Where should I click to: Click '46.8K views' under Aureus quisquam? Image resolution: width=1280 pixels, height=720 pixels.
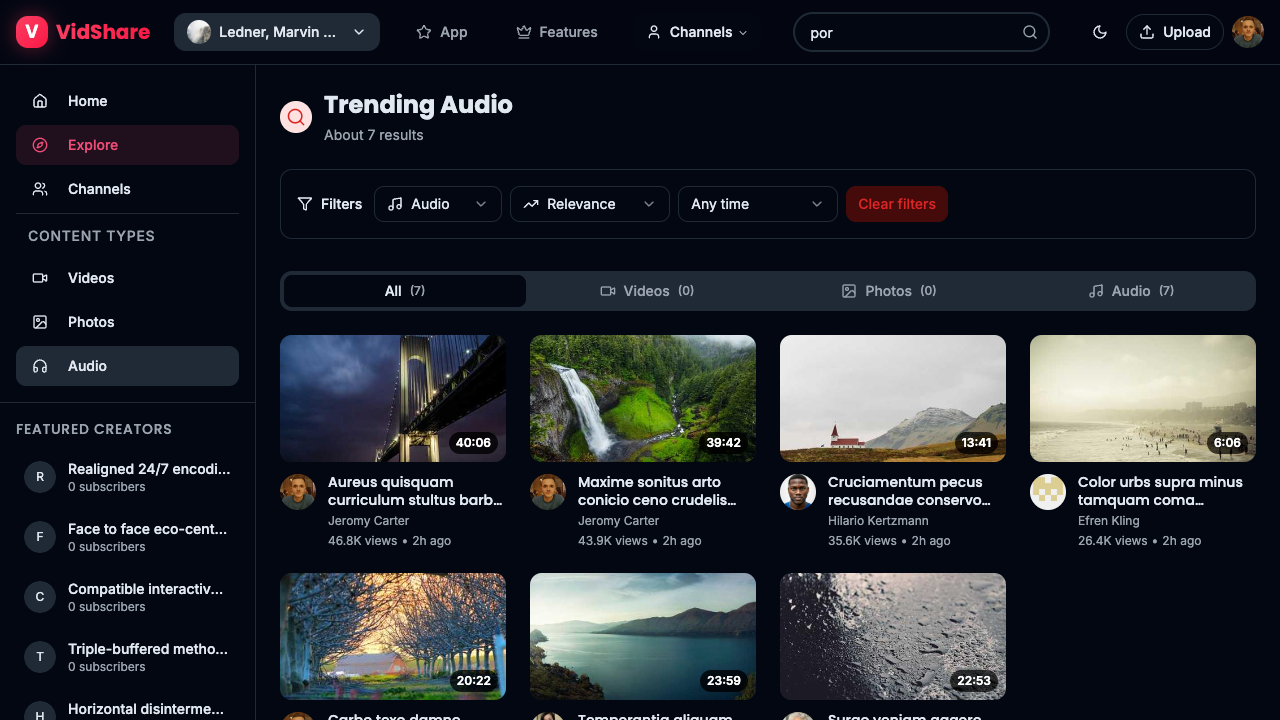pyautogui.click(x=362, y=541)
